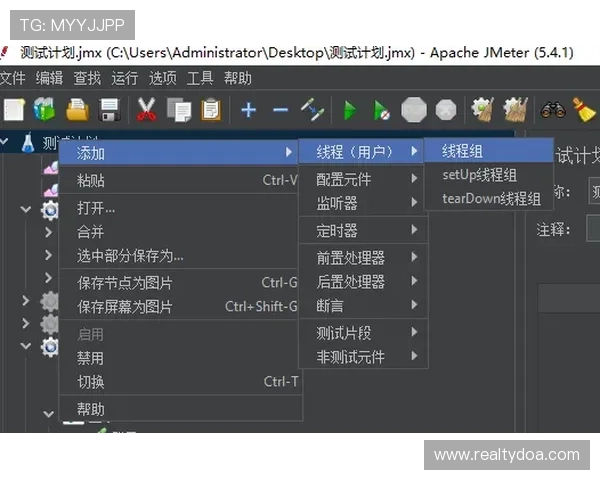Open the 运行 menu
600x480 pixels.
coord(125,78)
